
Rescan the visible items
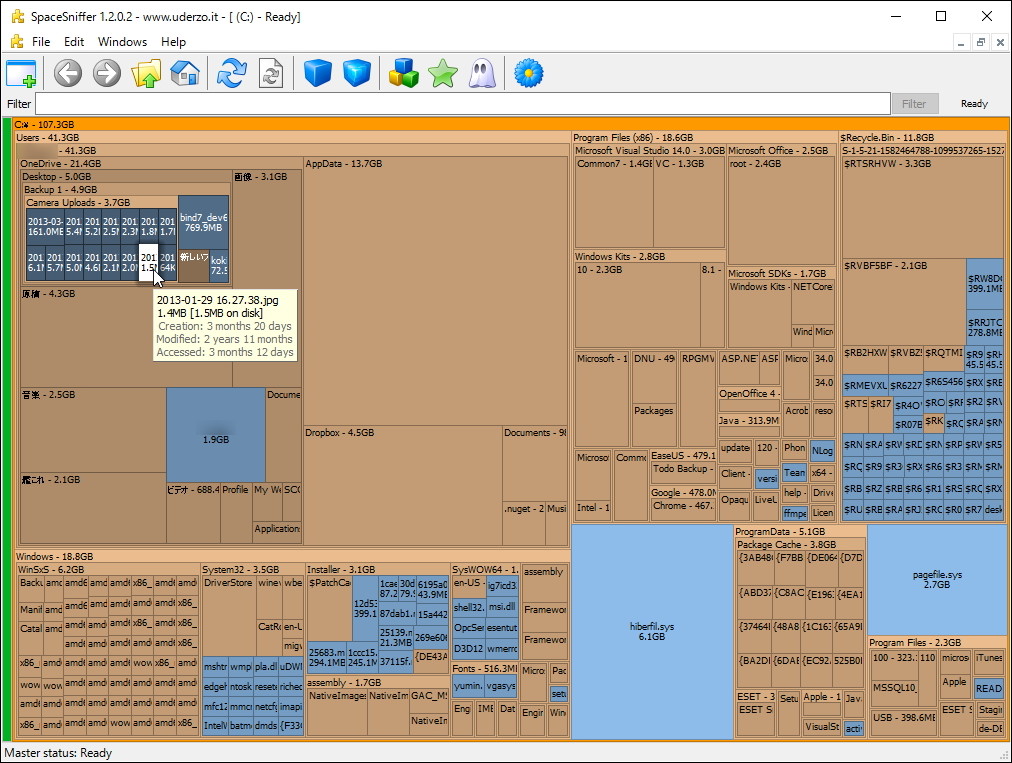(x=270, y=73)
